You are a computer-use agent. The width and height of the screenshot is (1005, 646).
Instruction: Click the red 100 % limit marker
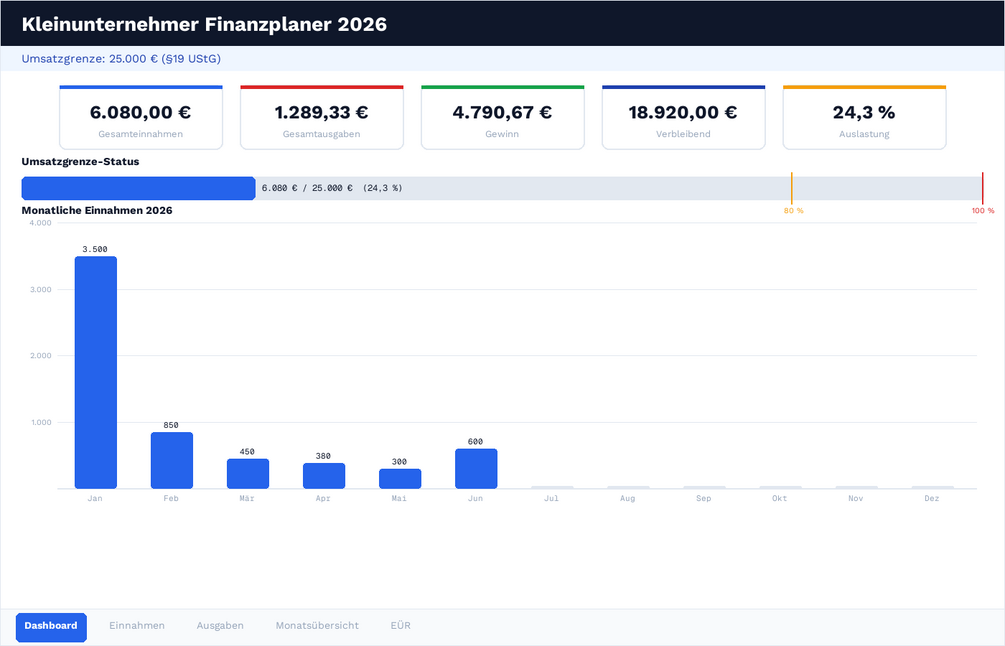click(983, 188)
